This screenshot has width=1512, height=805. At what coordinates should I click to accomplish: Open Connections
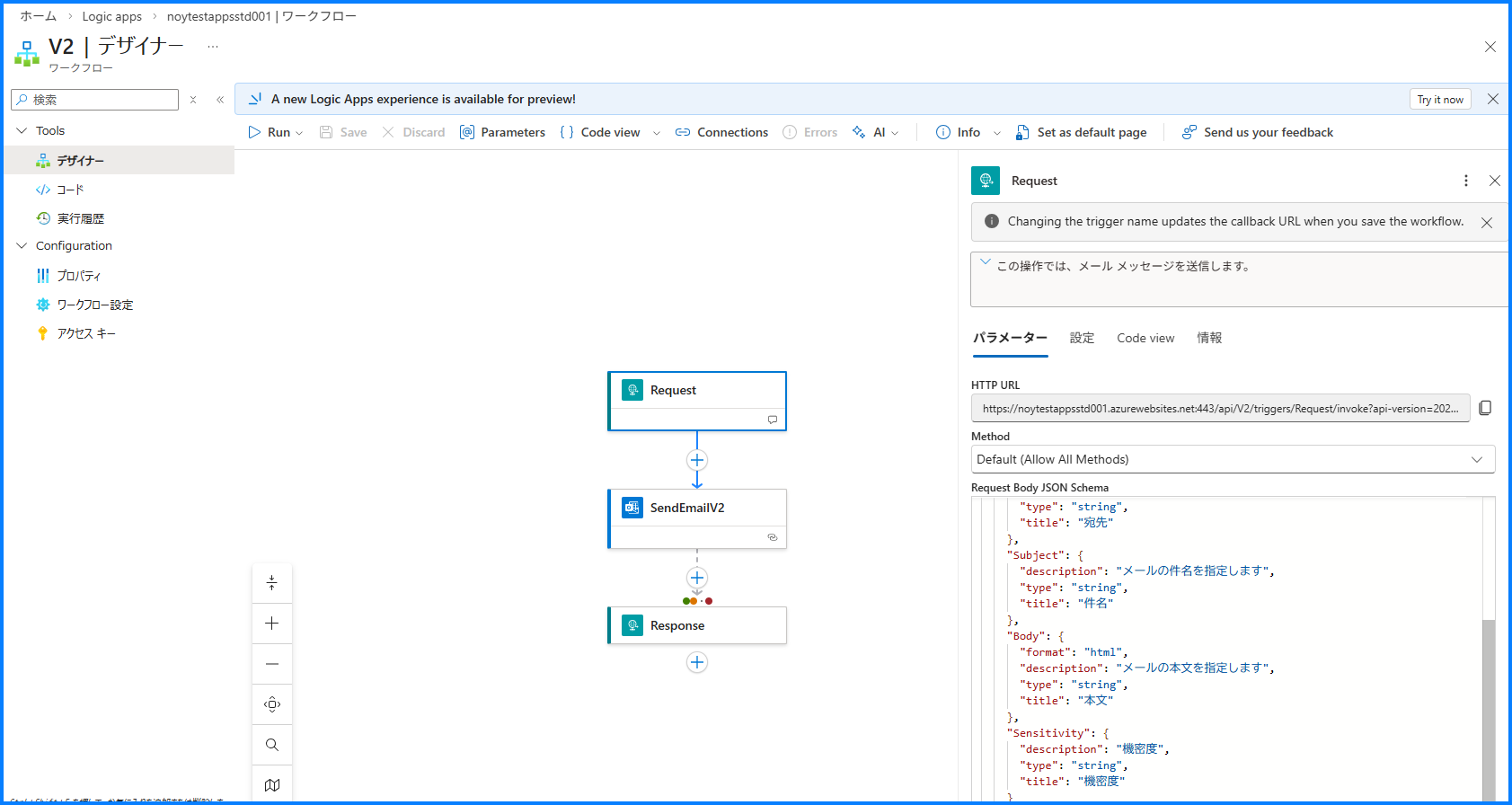coord(721,132)
